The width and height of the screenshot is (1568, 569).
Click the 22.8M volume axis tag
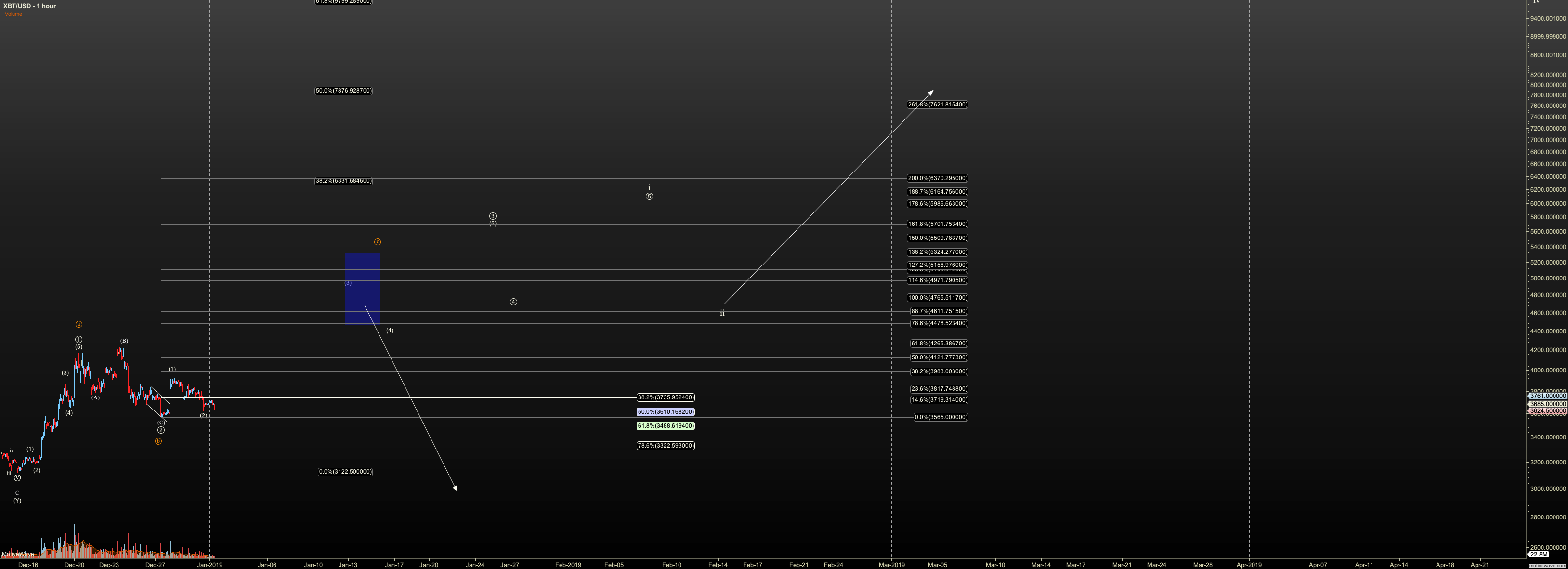coord(1538,555)
